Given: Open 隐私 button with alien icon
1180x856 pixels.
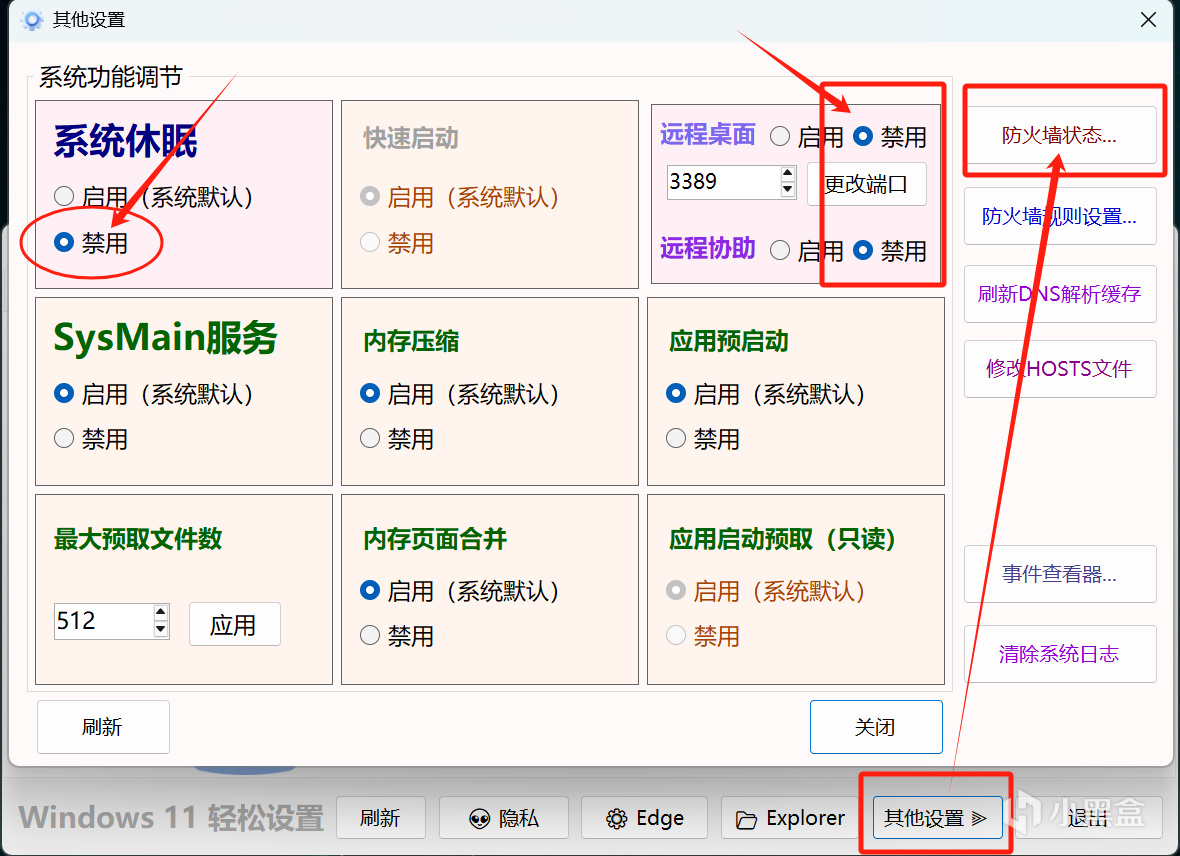Looking at the screenshot, I should click(503, 818).
